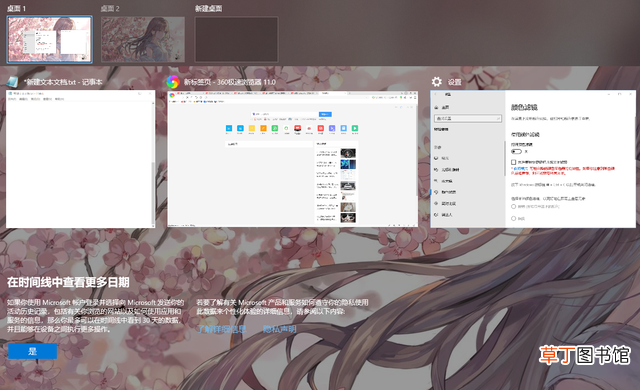Screen dimensions: 640x390
Task: Select the second filter radio button in Settings
Action: tap(513, 218)
